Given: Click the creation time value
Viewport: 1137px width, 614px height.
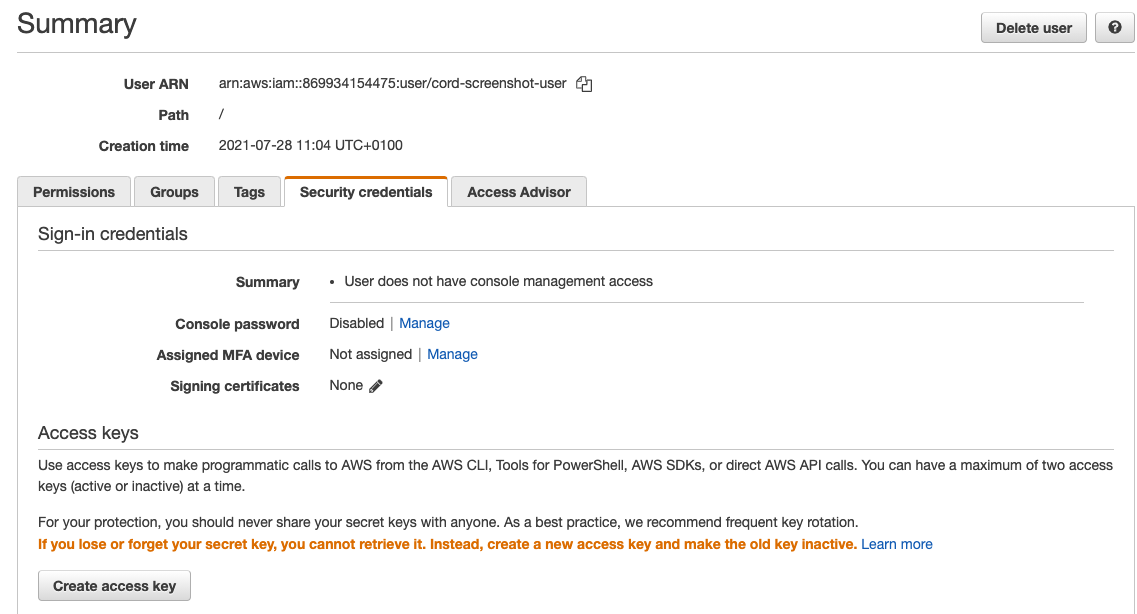Looking at the screenshot, I should pos(310,145).
